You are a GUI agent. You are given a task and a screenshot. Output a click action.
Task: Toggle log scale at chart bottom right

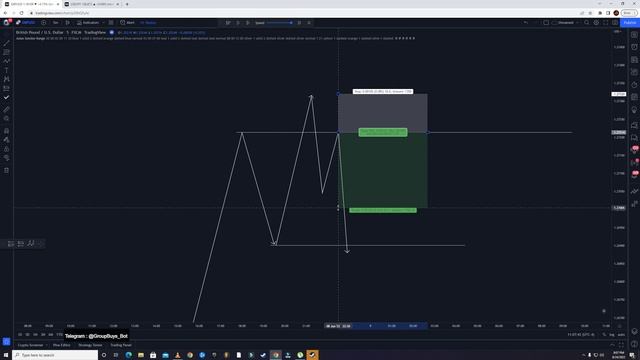tap(611, 335)
